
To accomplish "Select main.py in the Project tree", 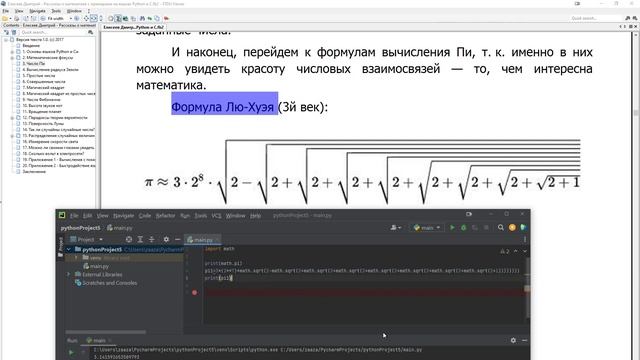I will click(96, 266).
